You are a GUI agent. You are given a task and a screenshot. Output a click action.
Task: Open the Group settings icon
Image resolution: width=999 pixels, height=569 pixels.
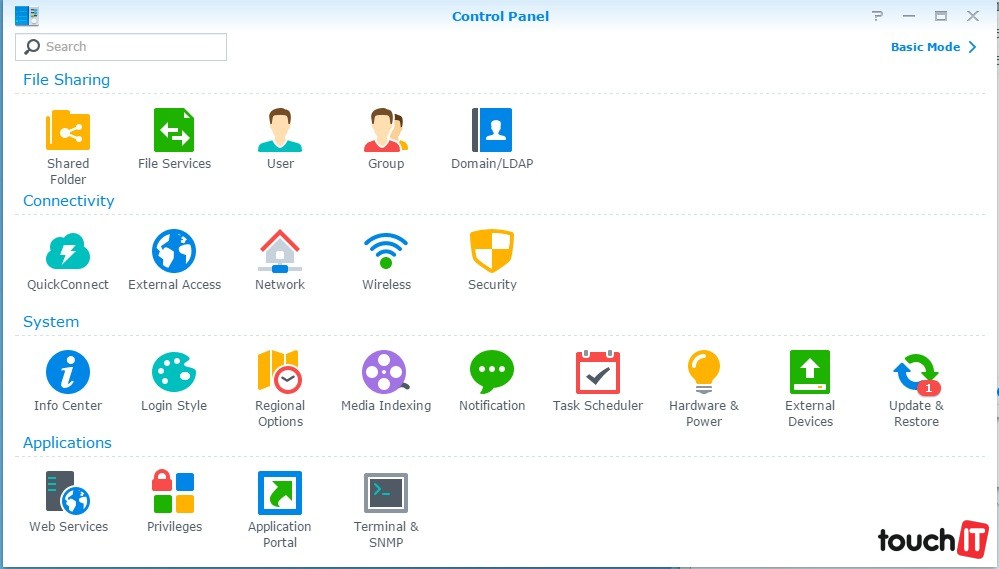[386, 131]
